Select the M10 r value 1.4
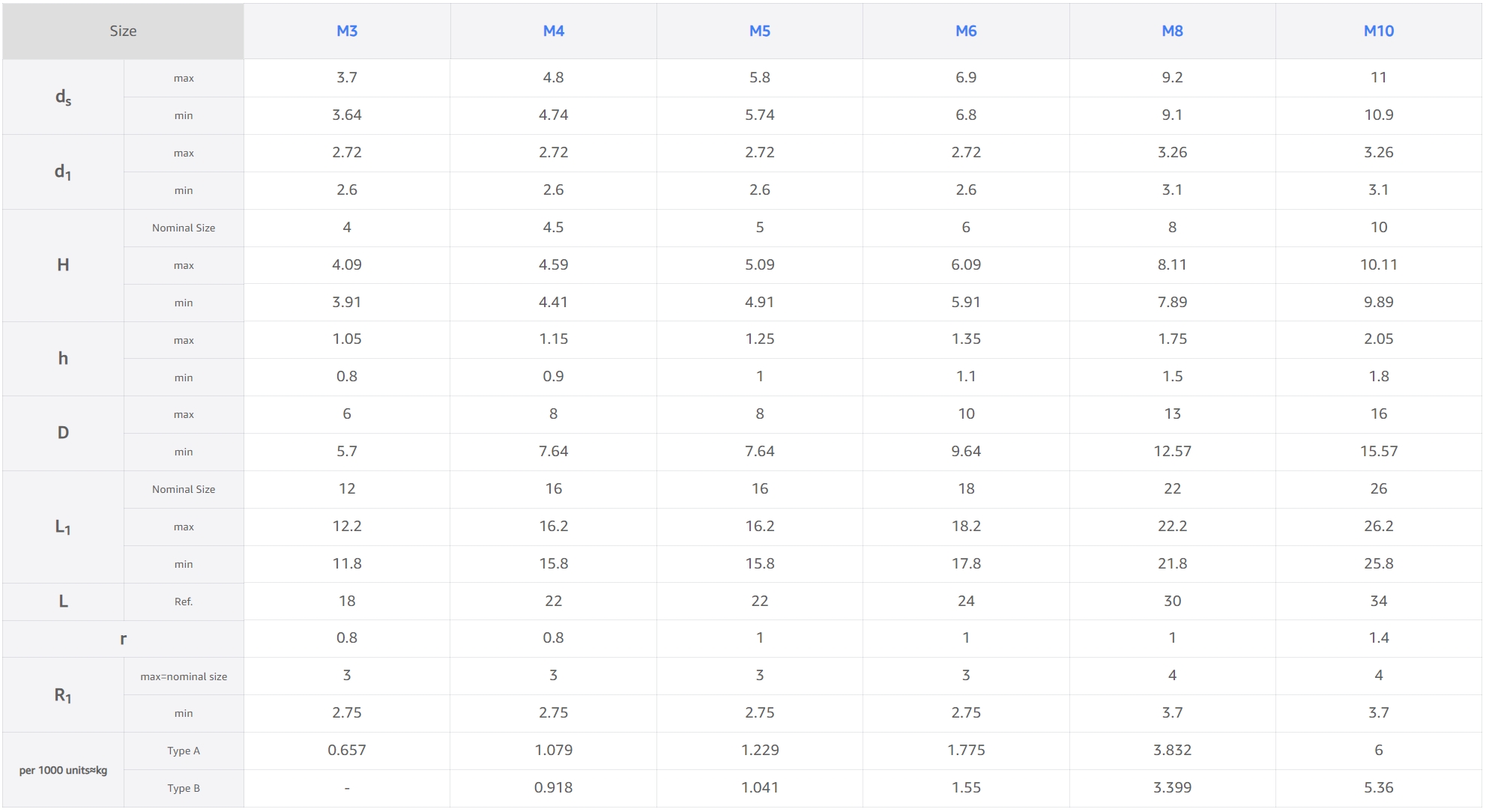1486x812 pixels. pos(1378,637)
